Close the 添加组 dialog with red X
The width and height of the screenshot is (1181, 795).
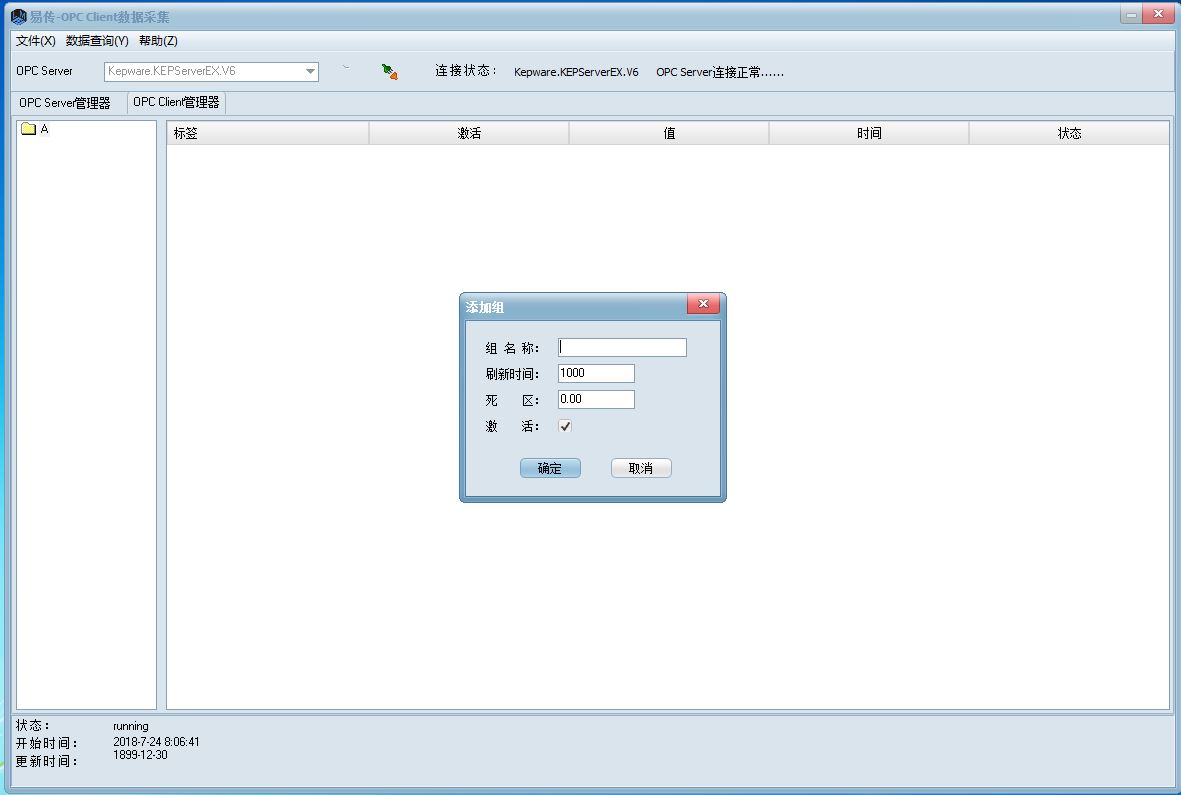pyautogui.click(x=703, y=304)
